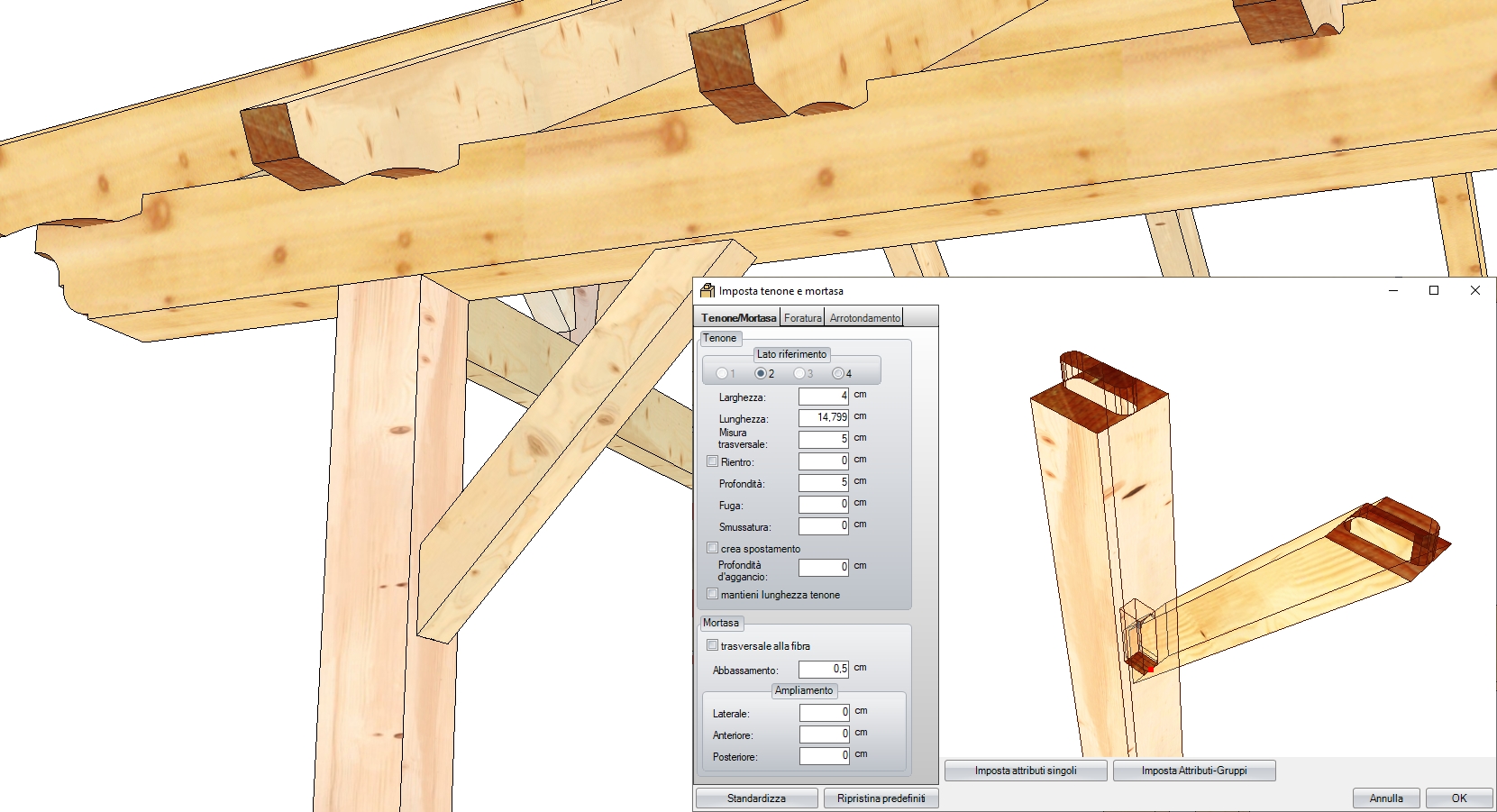Image resolution: width=1497 pixels, height=812 pixels.
Task: Cancel with the Annulla button
Action: 1386,798
